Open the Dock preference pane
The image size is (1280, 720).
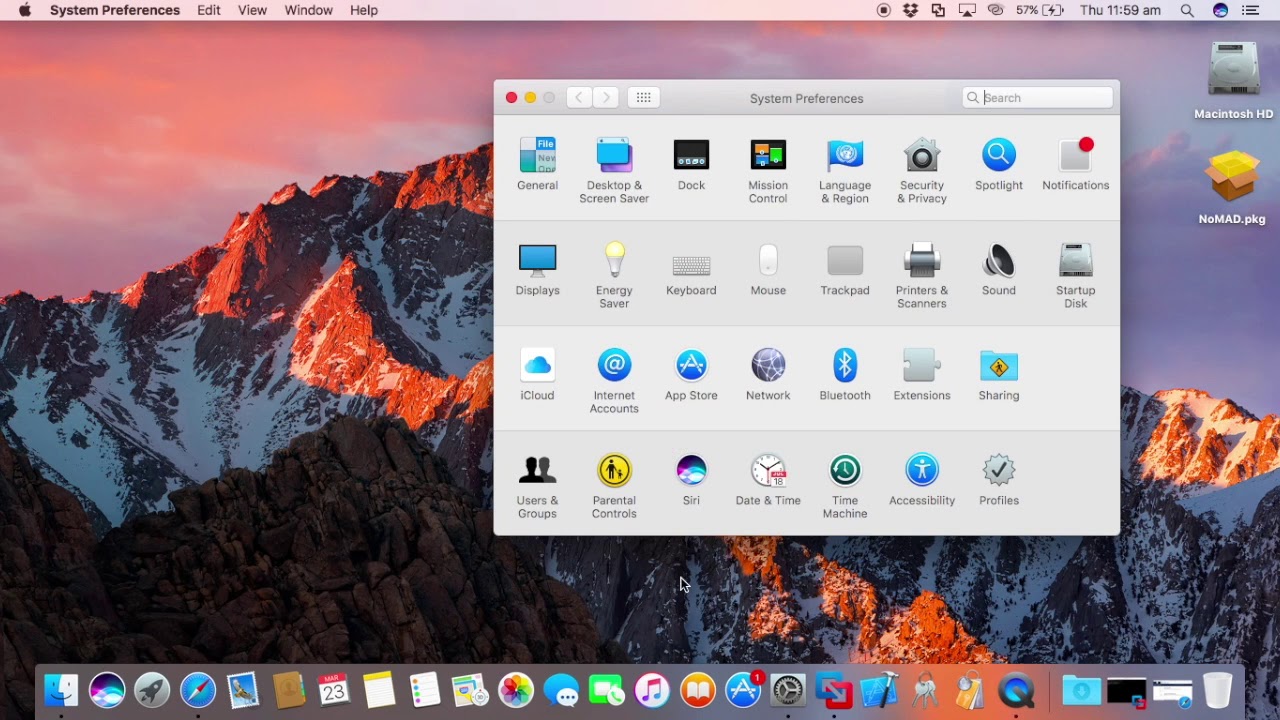tap(691, 164)
